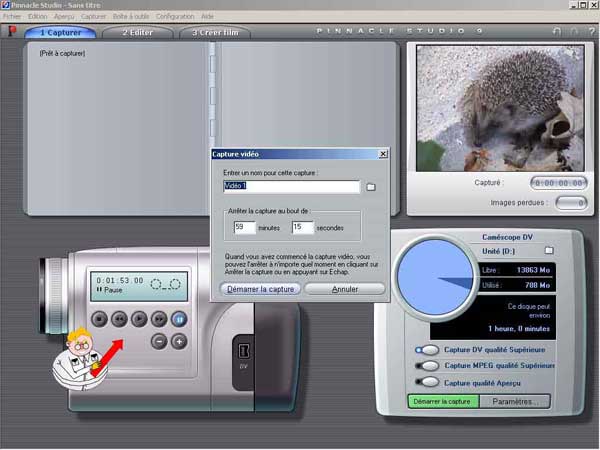Click the Utilisé 788 Mo value
The width and height of the screenshot is (600, 450).
click(537, 285)
